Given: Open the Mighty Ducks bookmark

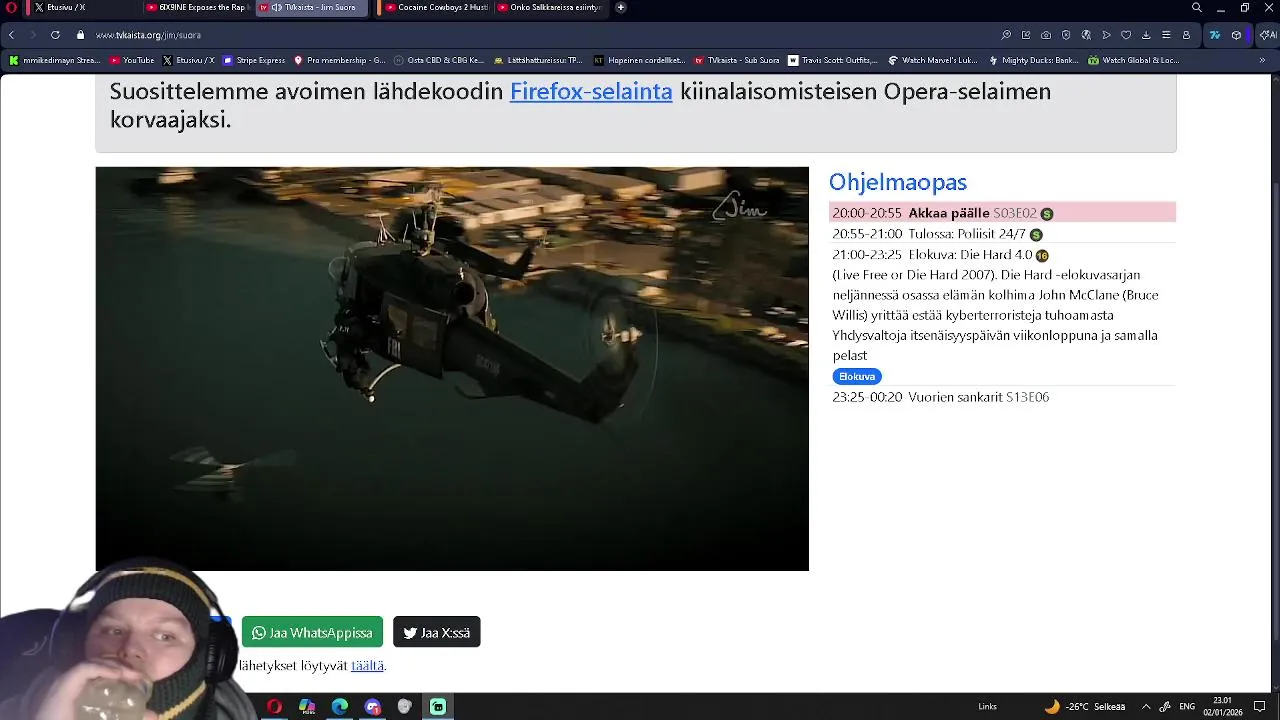Looking at the screenshot, I should (1033, 60).
